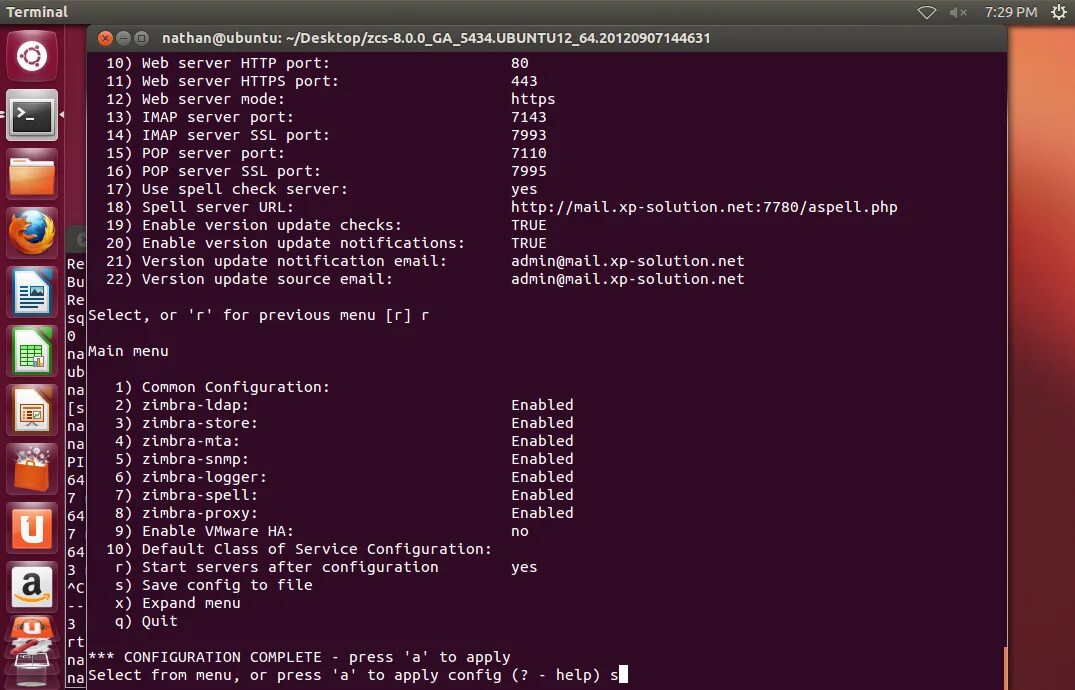Click 'zimbra-spell:' Enabled status
Screen dimensions: 1075x690
[542, 495]
